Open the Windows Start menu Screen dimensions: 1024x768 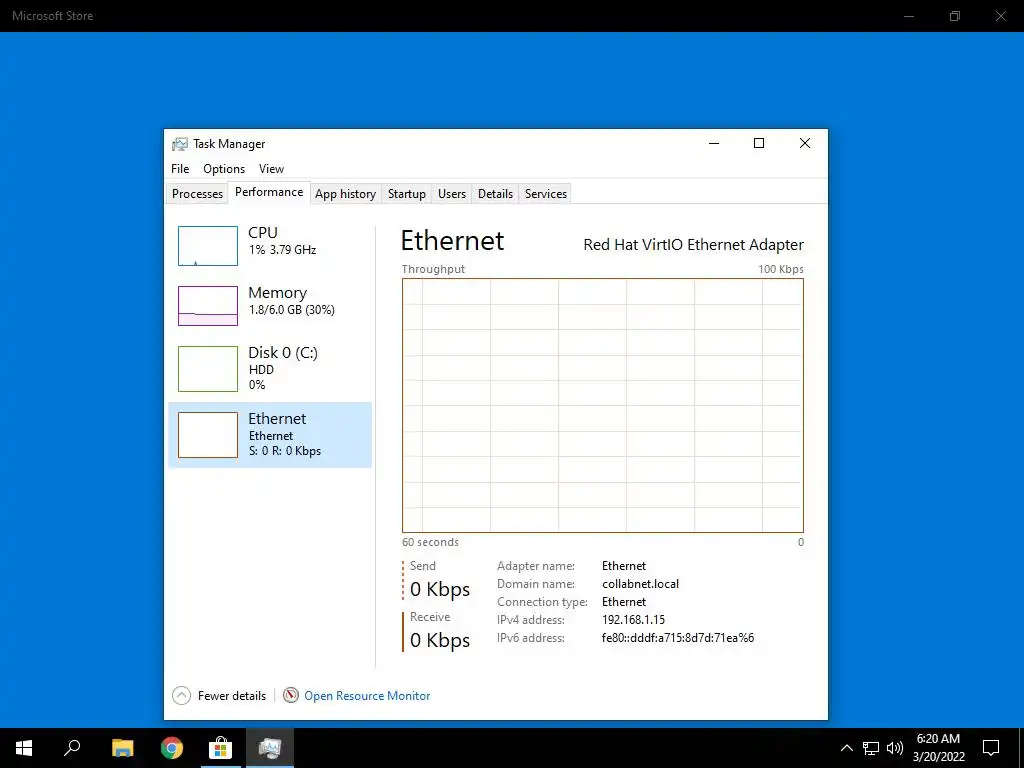click(24, 748)
